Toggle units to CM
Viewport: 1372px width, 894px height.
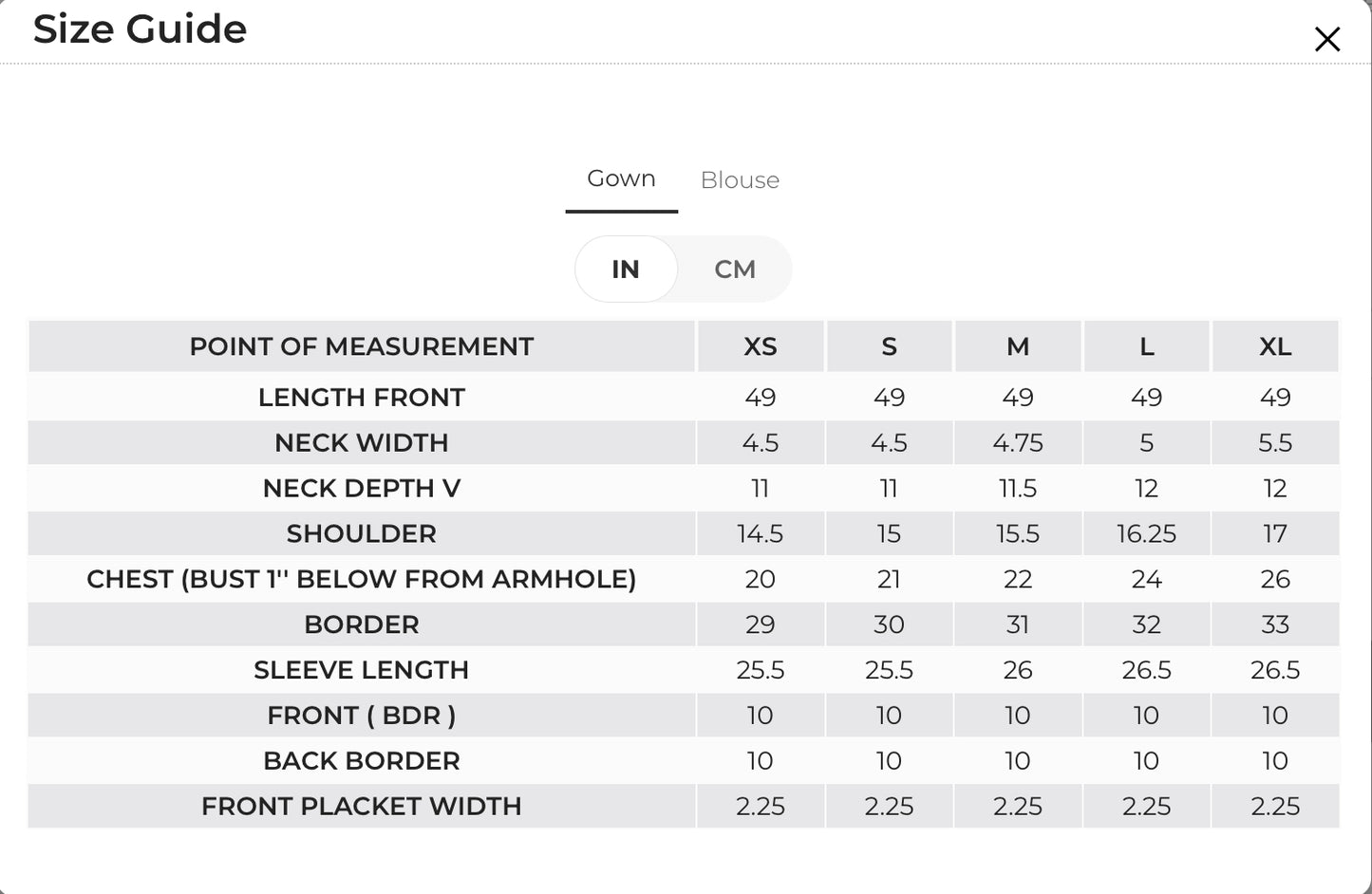click(x=735, y=270)
